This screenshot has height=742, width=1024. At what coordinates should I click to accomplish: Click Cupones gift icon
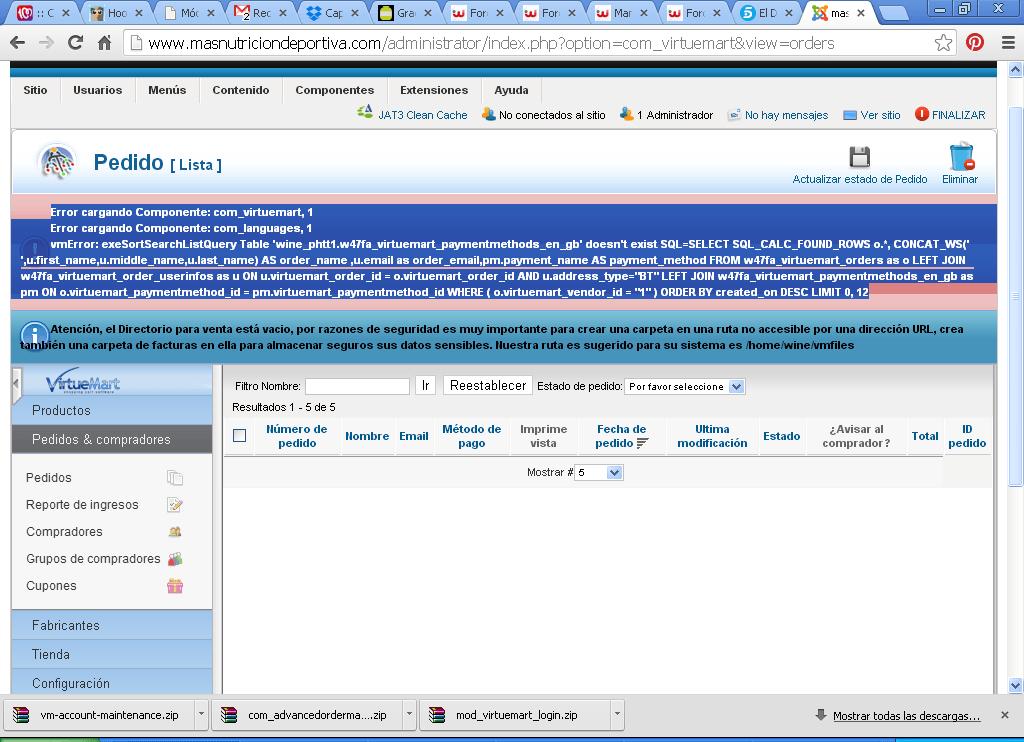pos(174,586)
